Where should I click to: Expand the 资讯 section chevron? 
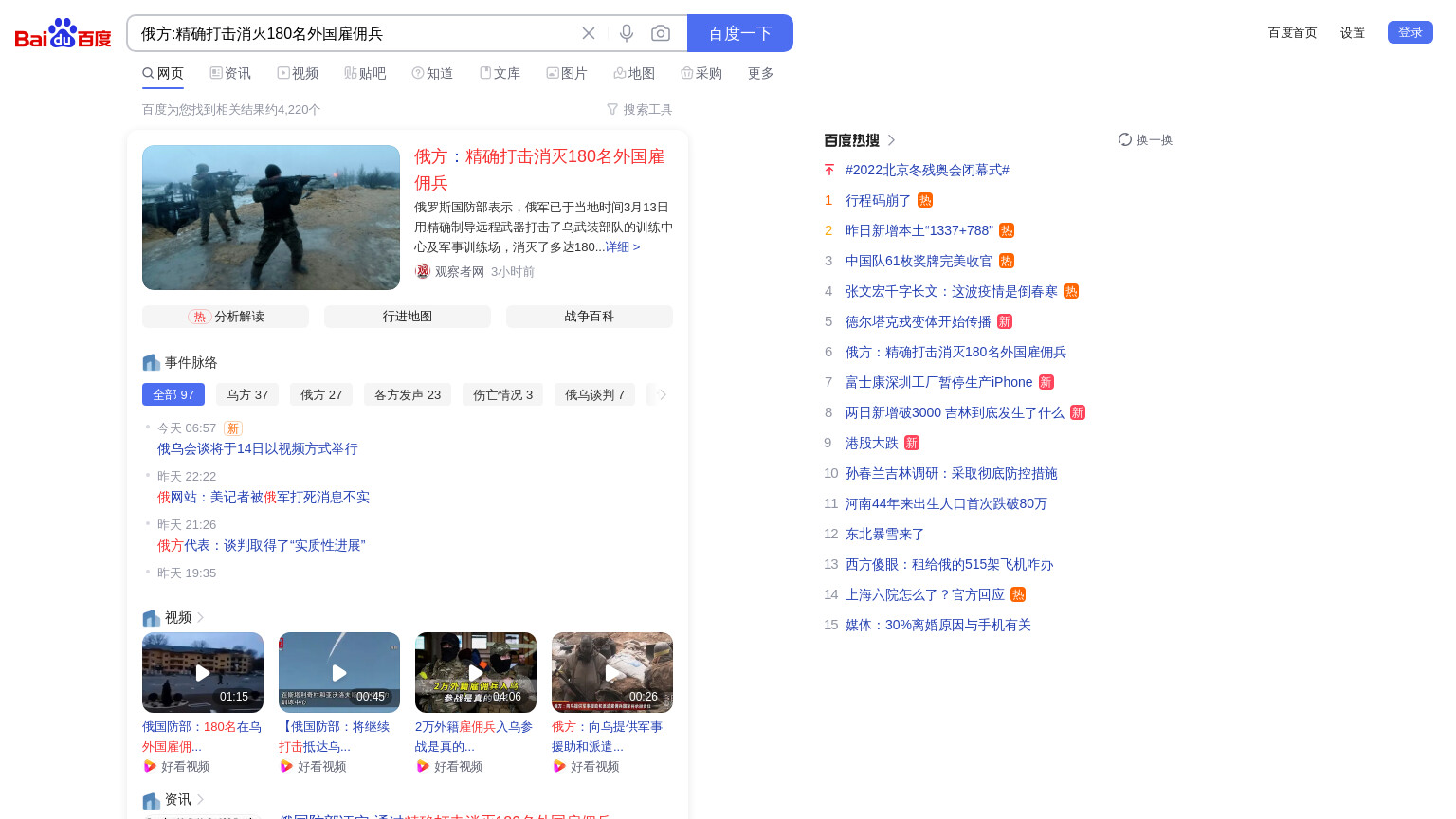[200, 800]
